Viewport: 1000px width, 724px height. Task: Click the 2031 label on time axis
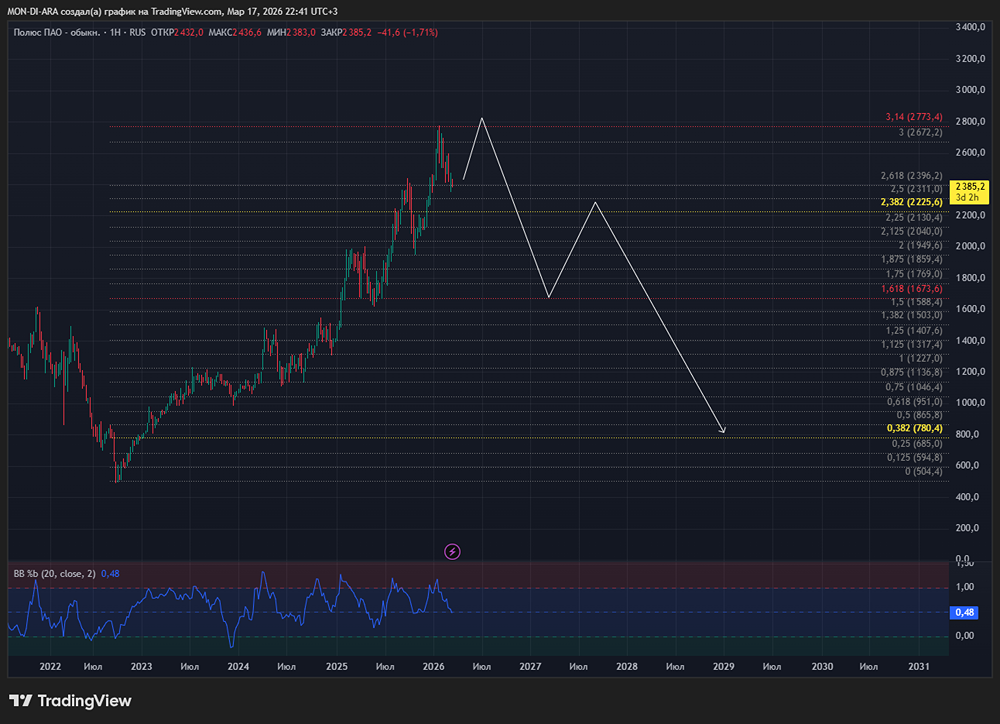(918, 667)
